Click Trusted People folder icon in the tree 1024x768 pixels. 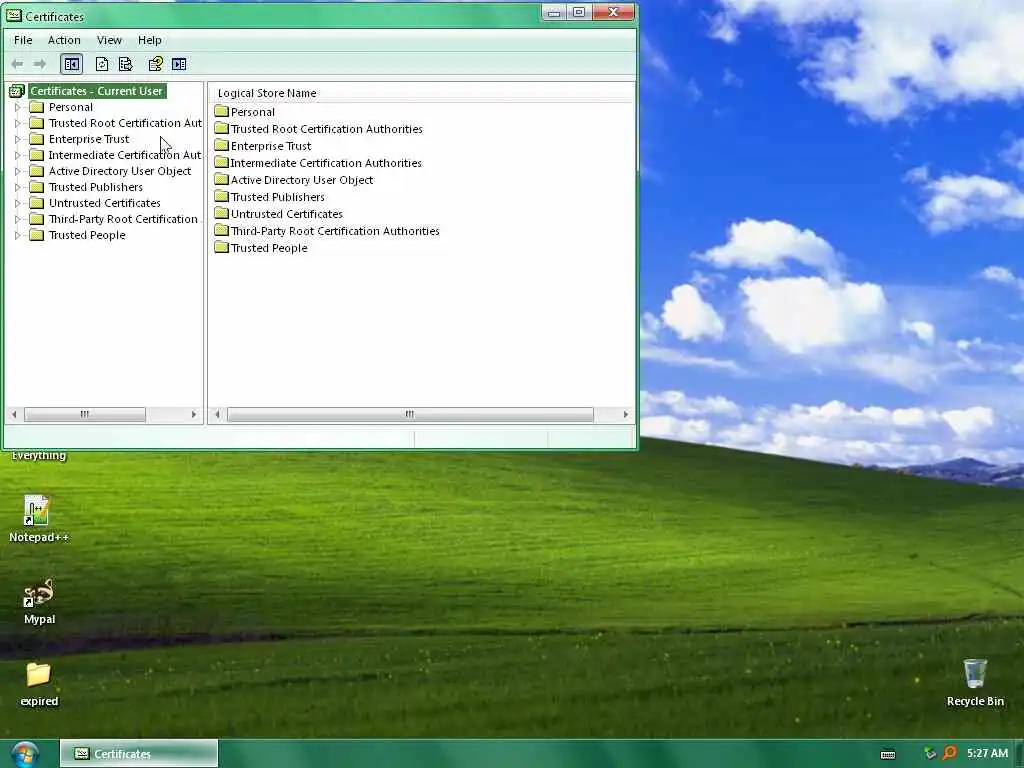click(x=37, y=235)
